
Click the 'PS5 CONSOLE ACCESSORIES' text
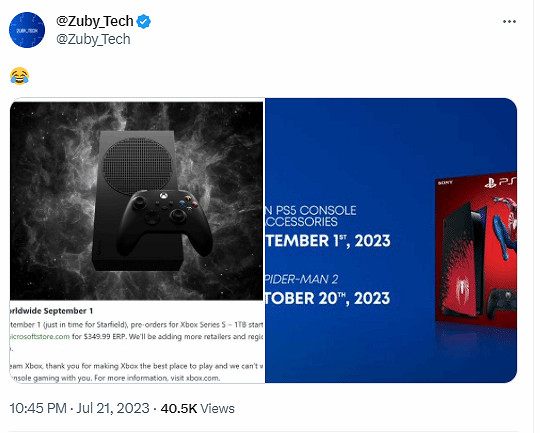tap(311, 216)
